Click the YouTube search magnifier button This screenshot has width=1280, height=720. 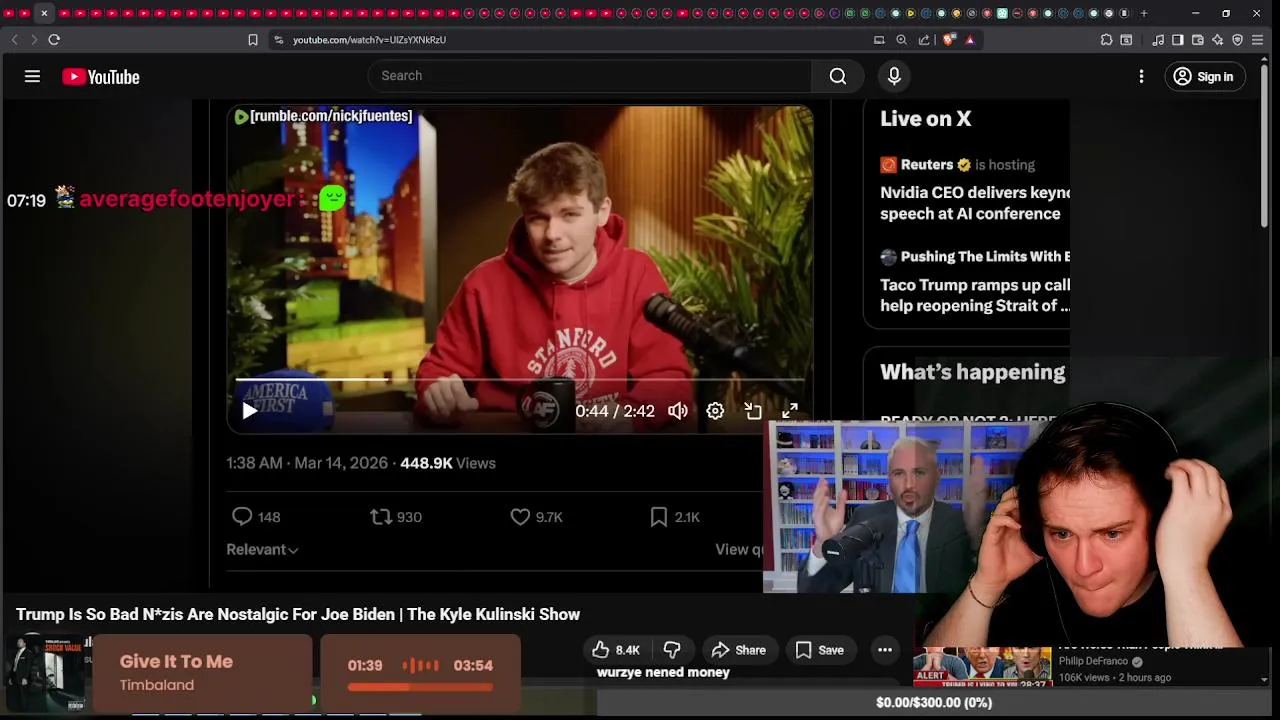click(838, 76)
